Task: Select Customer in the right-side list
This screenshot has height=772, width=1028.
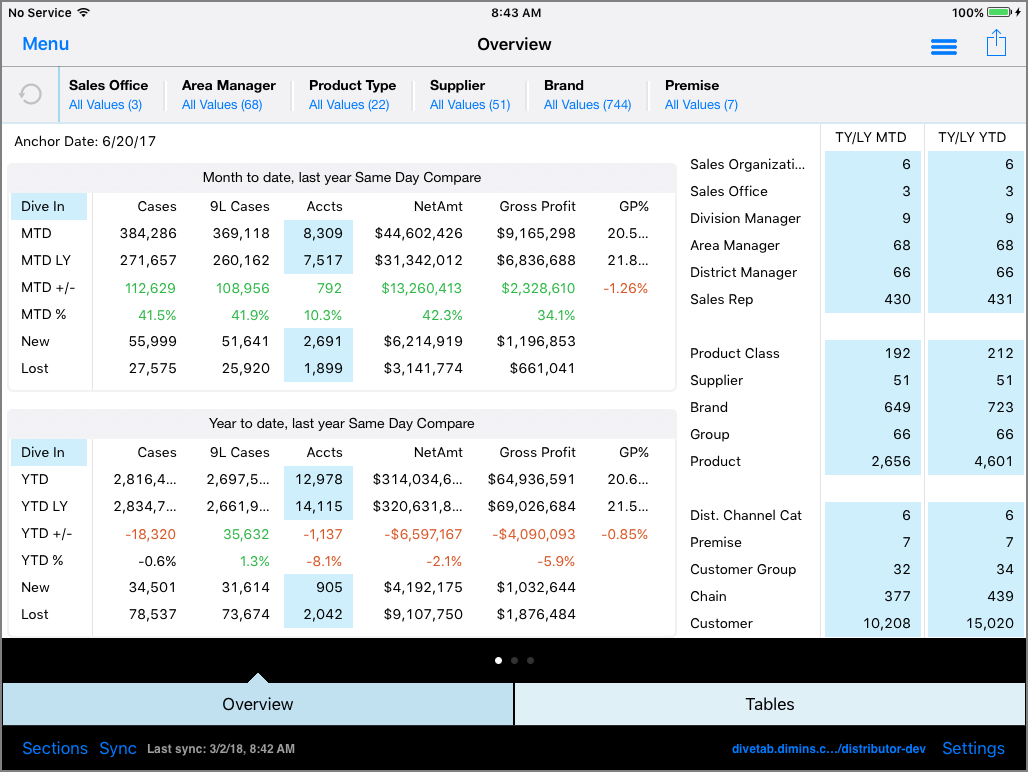Action: pyautogui.click(x=721, y=623)
